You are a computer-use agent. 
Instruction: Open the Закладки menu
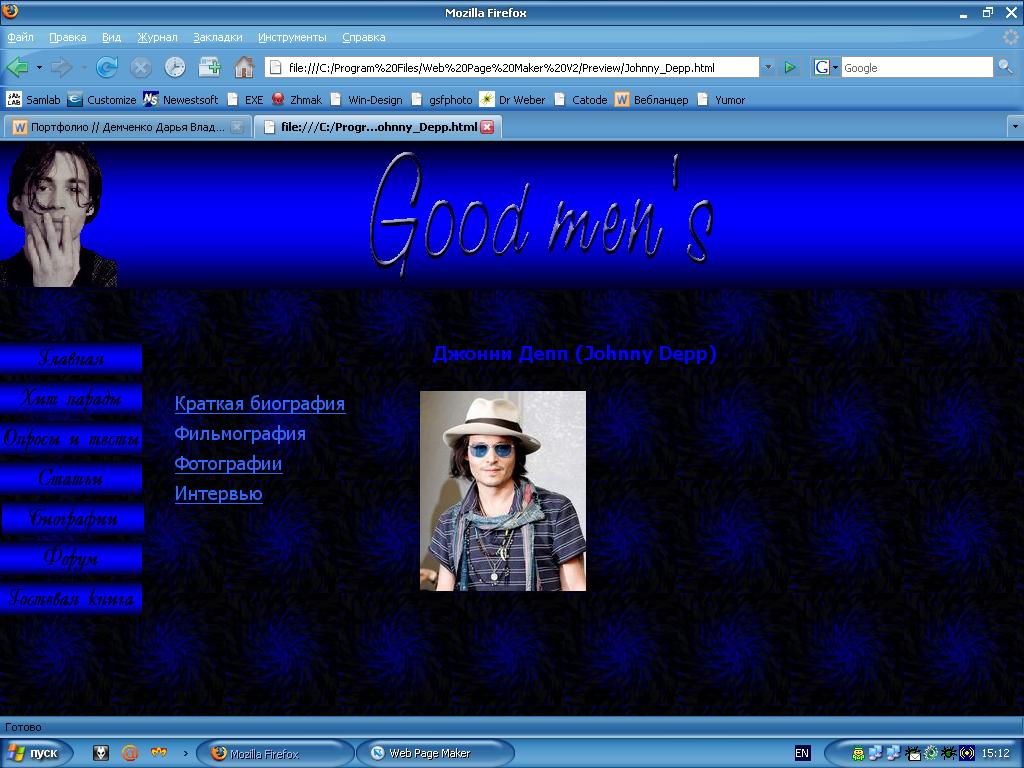coord(217,37)
